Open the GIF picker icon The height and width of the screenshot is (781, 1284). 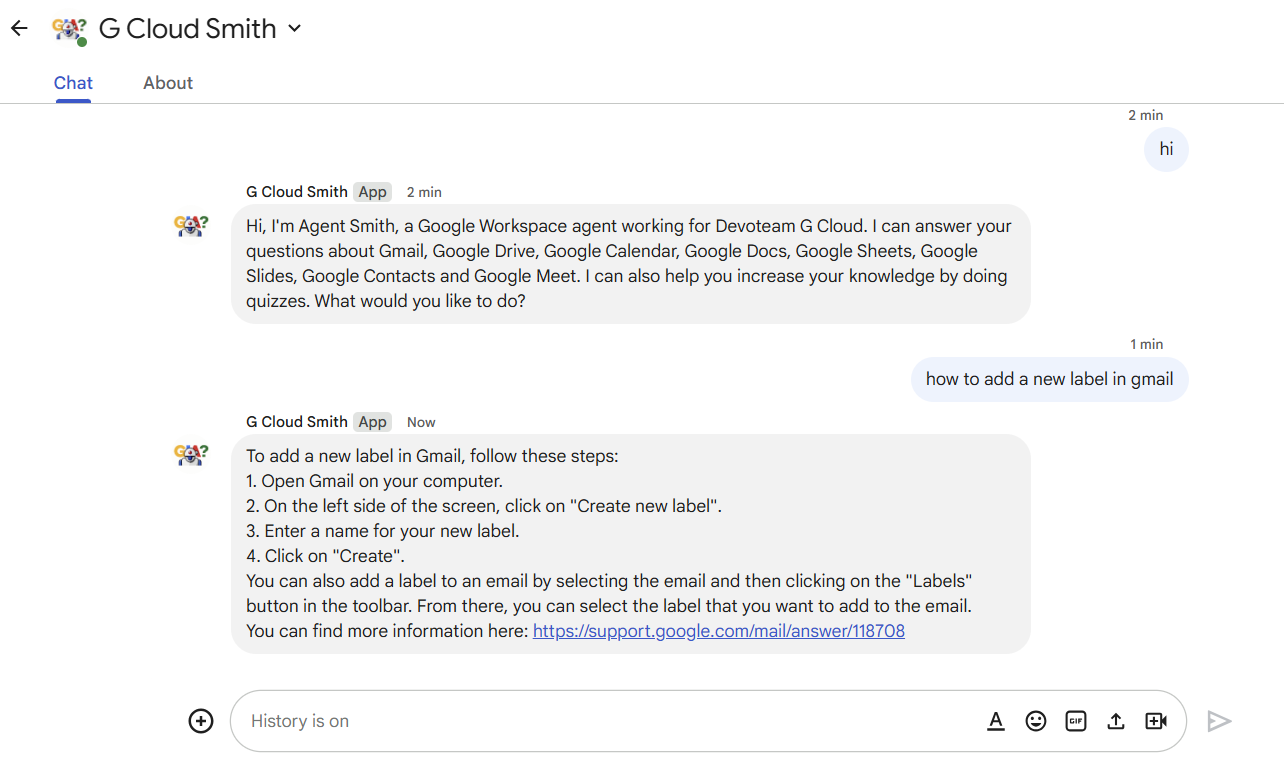pos(1076,721)
